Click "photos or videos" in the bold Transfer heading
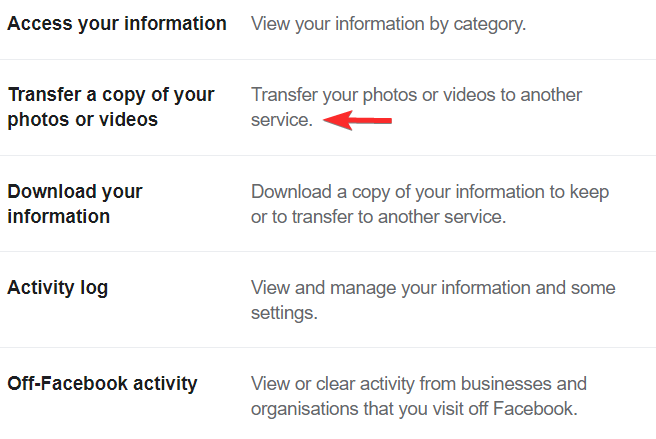The height and width of the screenshot is (439, 656). pos(83,120)
